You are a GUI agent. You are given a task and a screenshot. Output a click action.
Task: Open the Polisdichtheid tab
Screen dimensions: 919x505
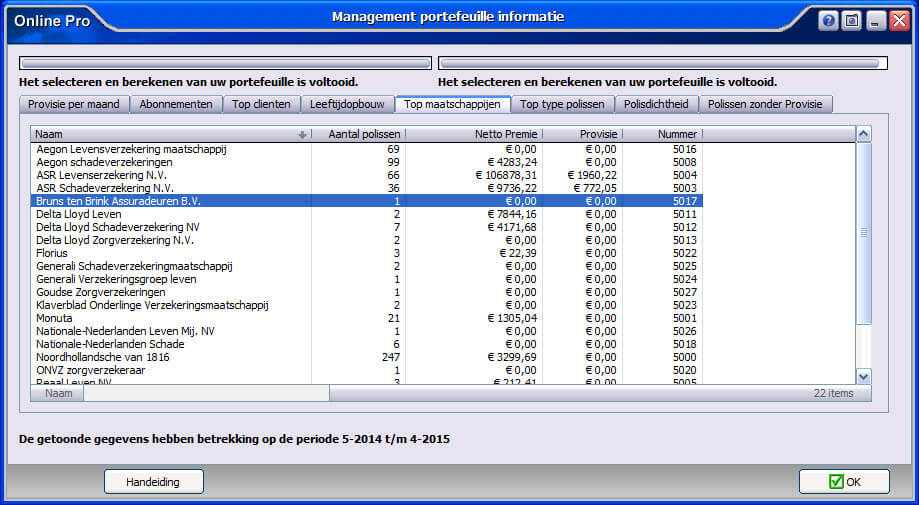[x=656, y=104]
